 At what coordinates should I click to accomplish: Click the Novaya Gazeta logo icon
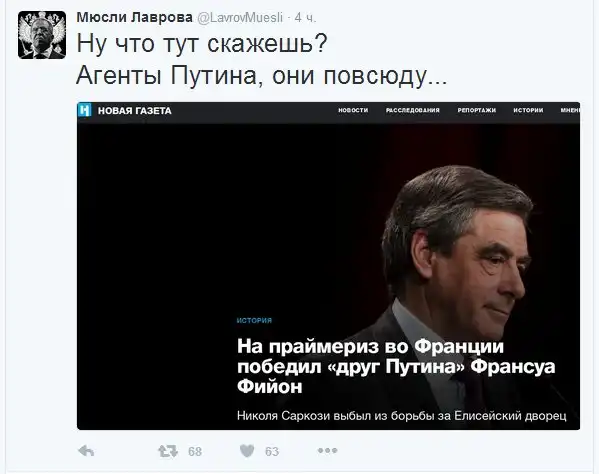[x=85, y=110]
